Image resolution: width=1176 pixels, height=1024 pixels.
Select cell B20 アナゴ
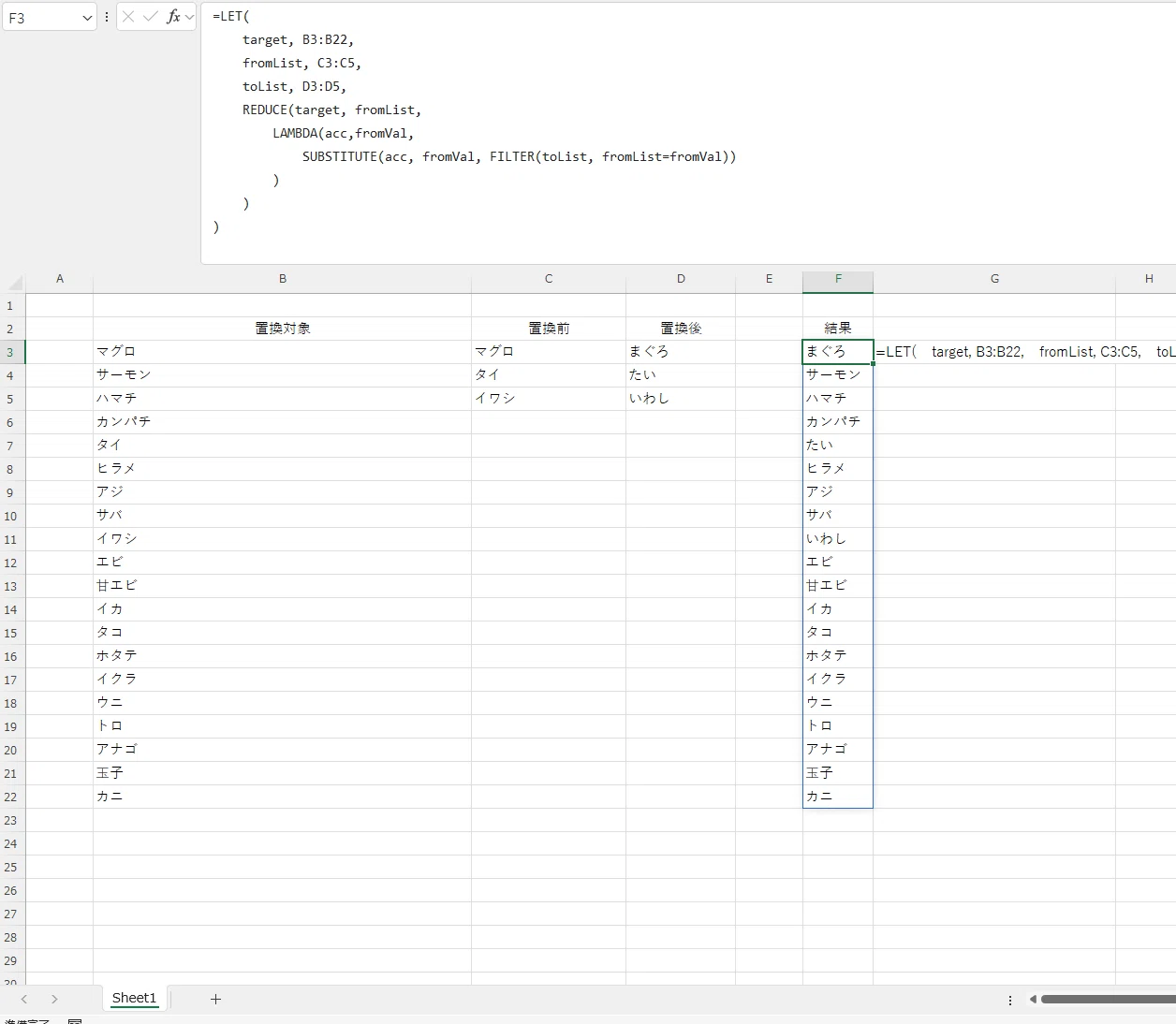[x=283, y=750]
